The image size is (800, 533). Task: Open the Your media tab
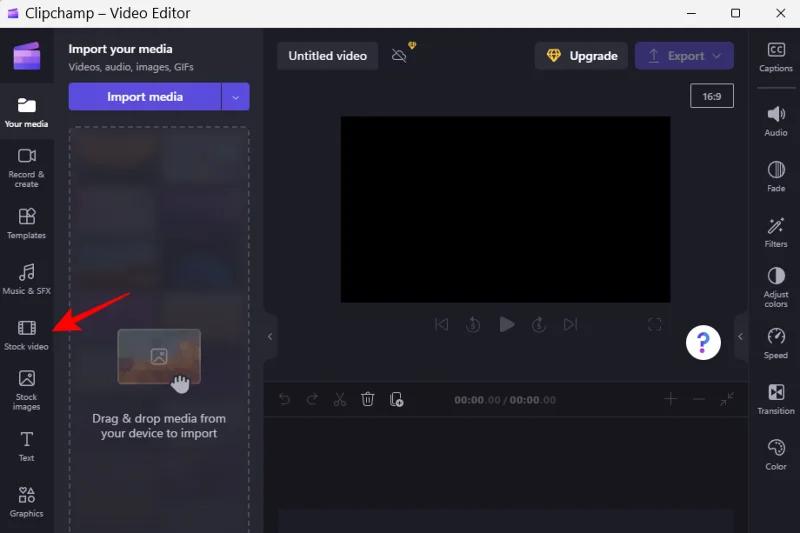[x=27, y=112]
